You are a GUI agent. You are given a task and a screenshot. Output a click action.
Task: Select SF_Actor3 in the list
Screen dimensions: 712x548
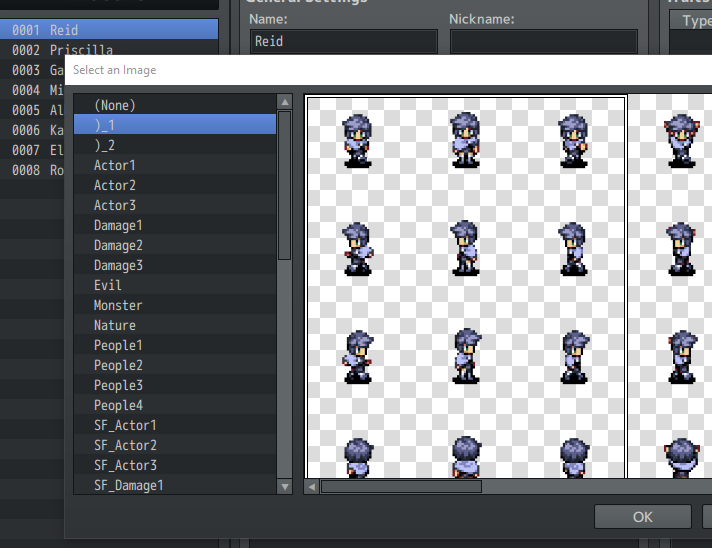[x=175, y=464]
